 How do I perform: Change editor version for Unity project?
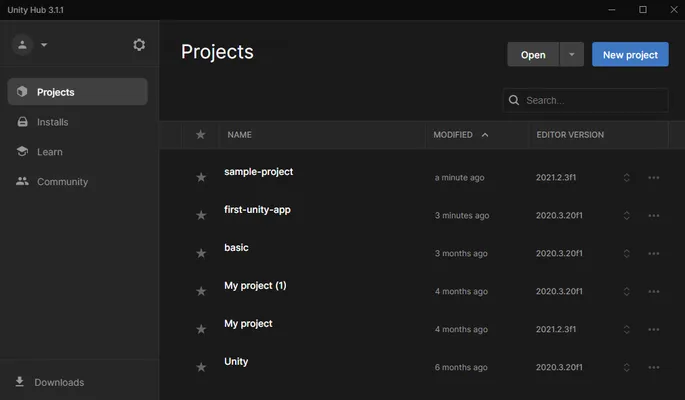coord(626,367)
